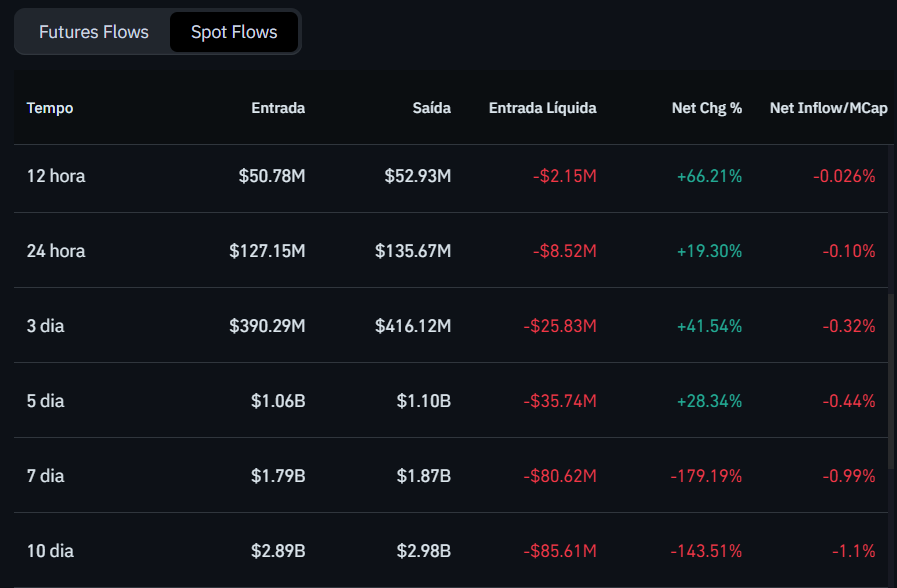Click the $1.87B saída value

(x=423, y=476)
